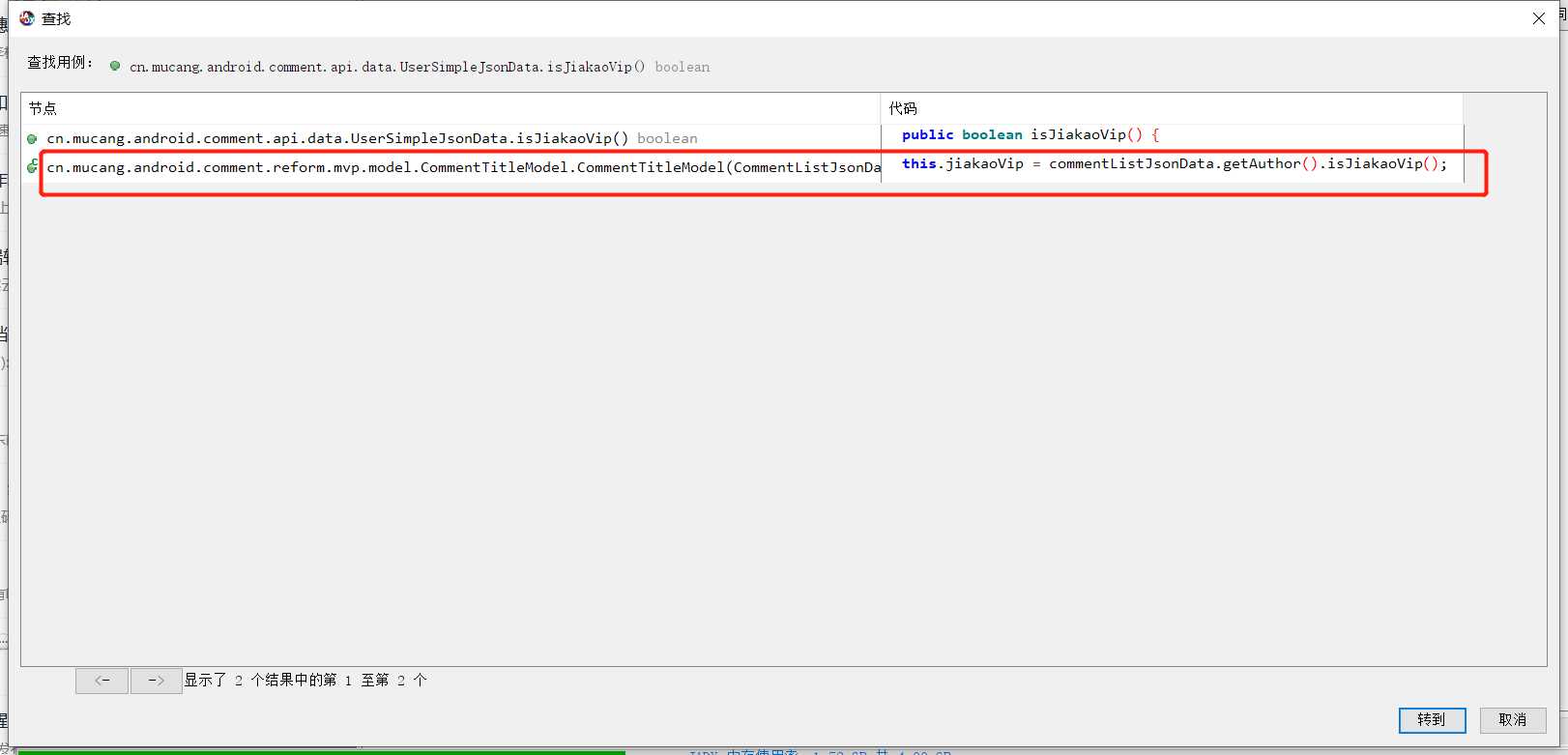Image resolution: width=1568 pixels, height=755 pixels.
Task: Close the 查找 dialog window
Action: pos(1539,18)
